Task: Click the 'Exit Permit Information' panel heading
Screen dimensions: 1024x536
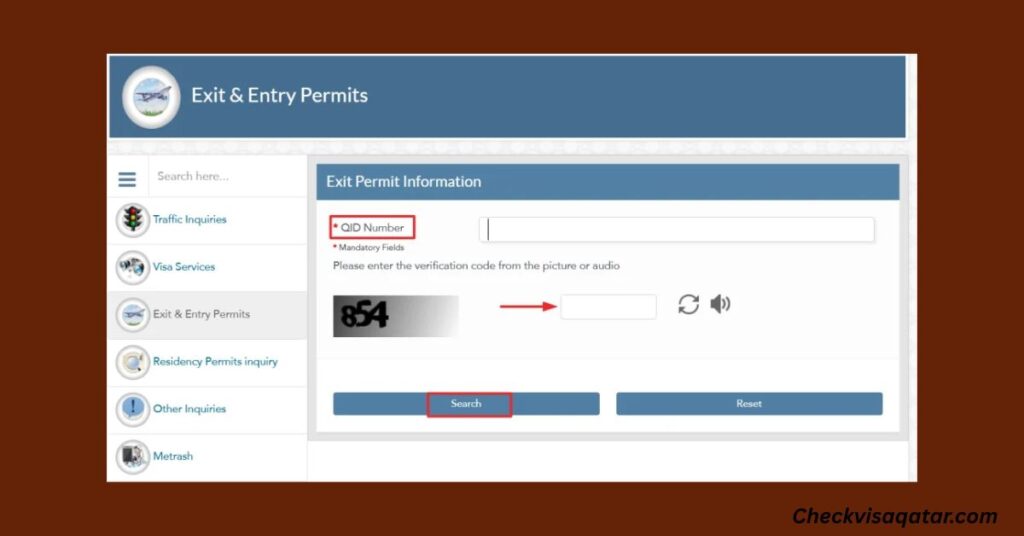Action: point(404,181)
